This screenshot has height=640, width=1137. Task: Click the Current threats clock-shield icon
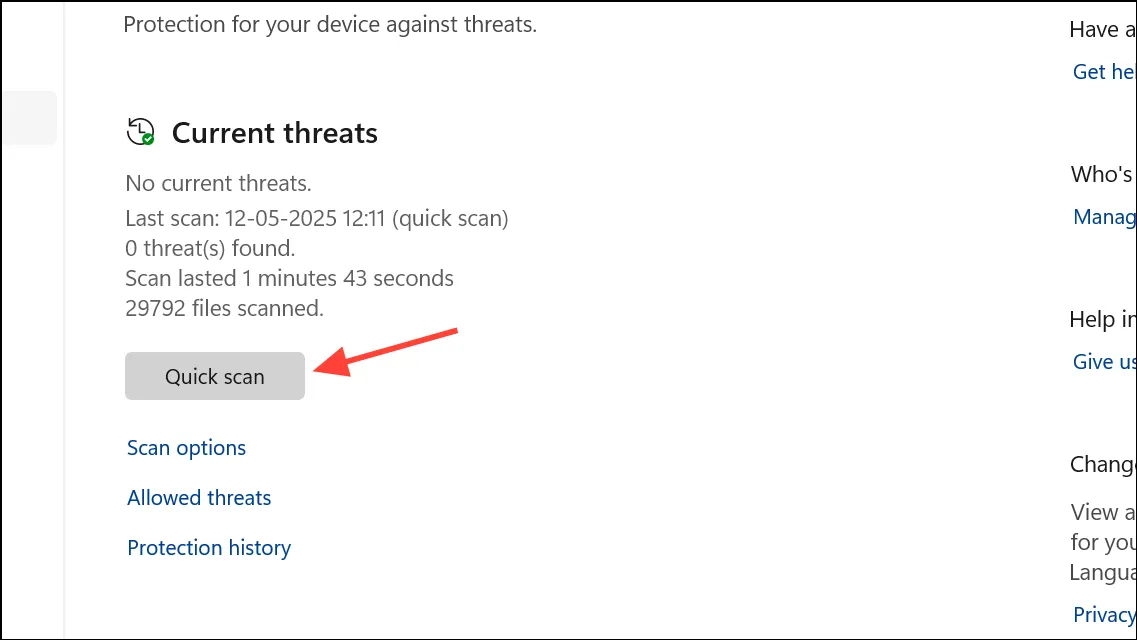141,132
